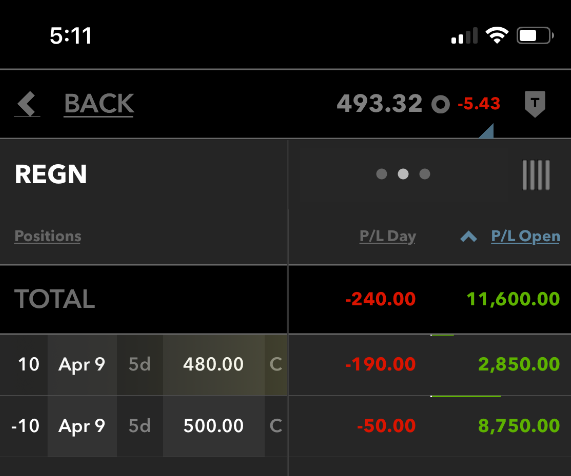The image size is (571, 476).
Task: Select the middle page indicator dot
Action: pos(403,174)
